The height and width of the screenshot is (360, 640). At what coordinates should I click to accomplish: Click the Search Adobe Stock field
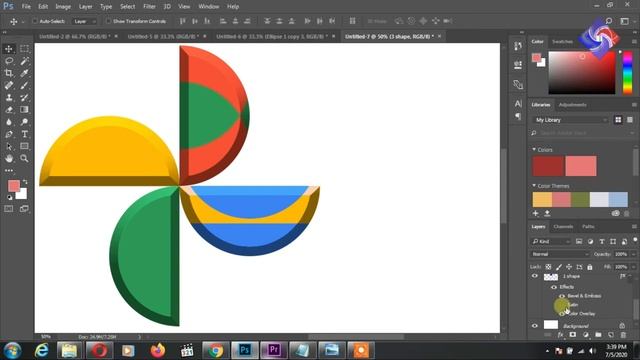tap(583, 133)
